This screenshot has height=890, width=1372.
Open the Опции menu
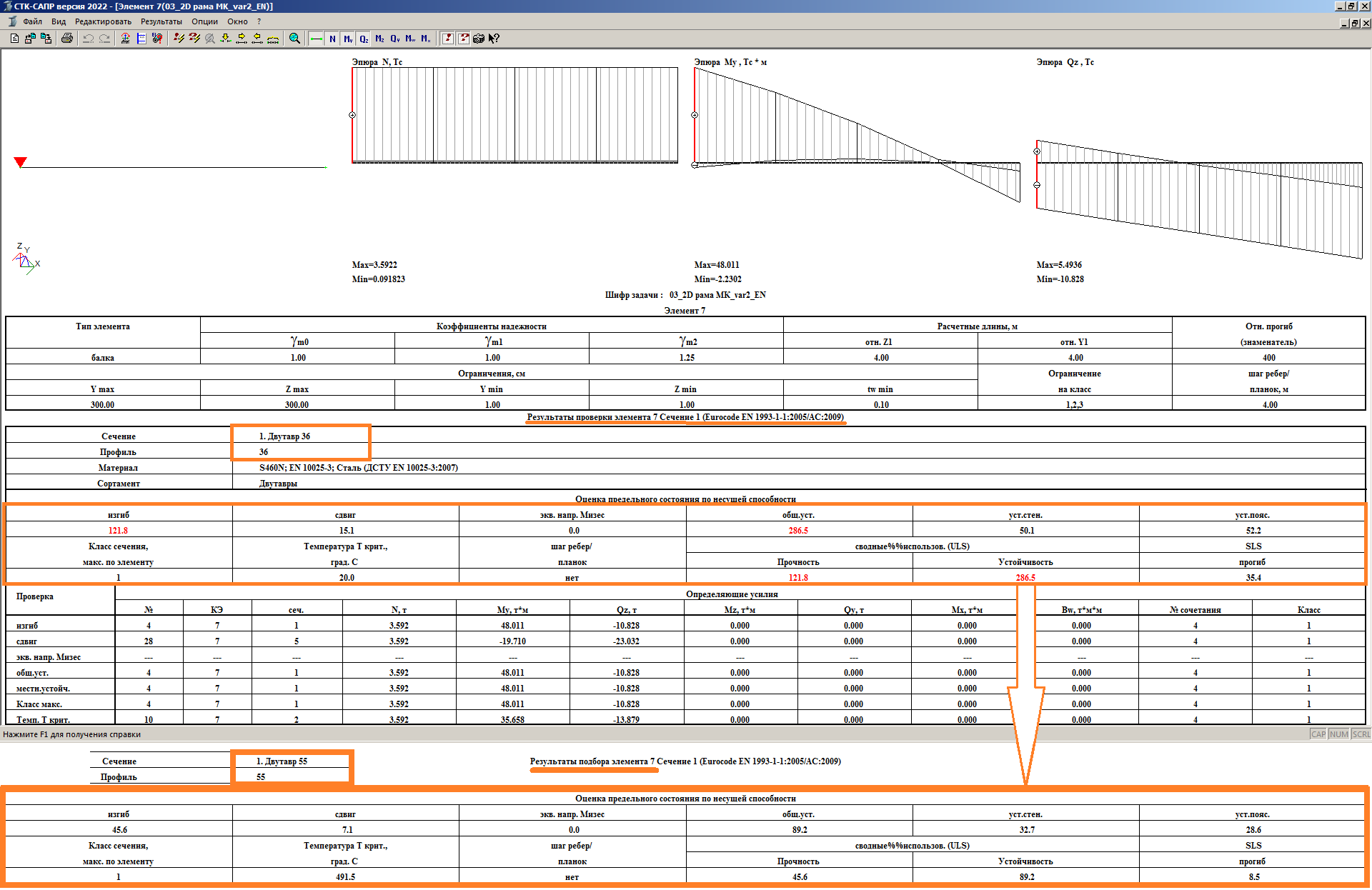coord(204,21)
